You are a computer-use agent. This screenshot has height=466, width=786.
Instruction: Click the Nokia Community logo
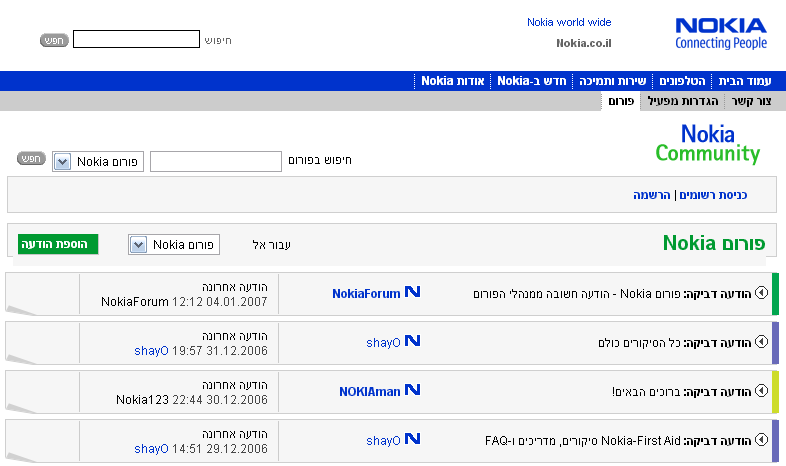point(708,144)
